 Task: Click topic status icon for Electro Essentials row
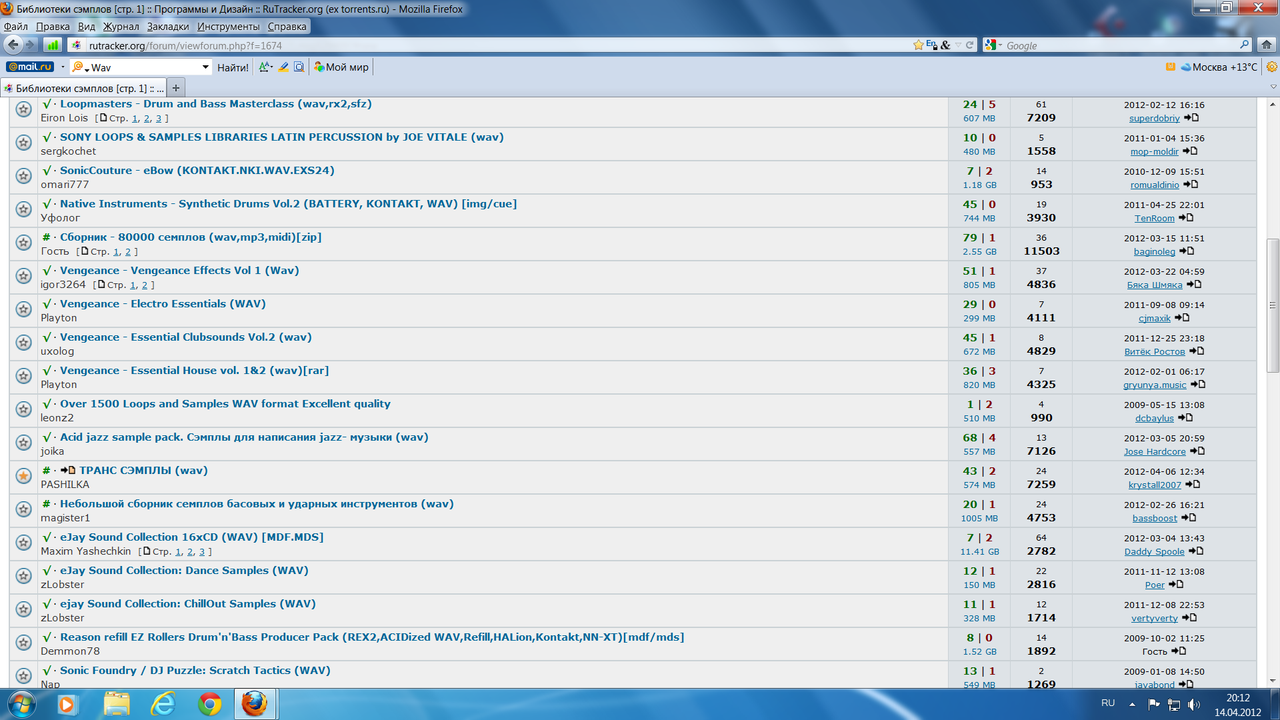point(23,309)
